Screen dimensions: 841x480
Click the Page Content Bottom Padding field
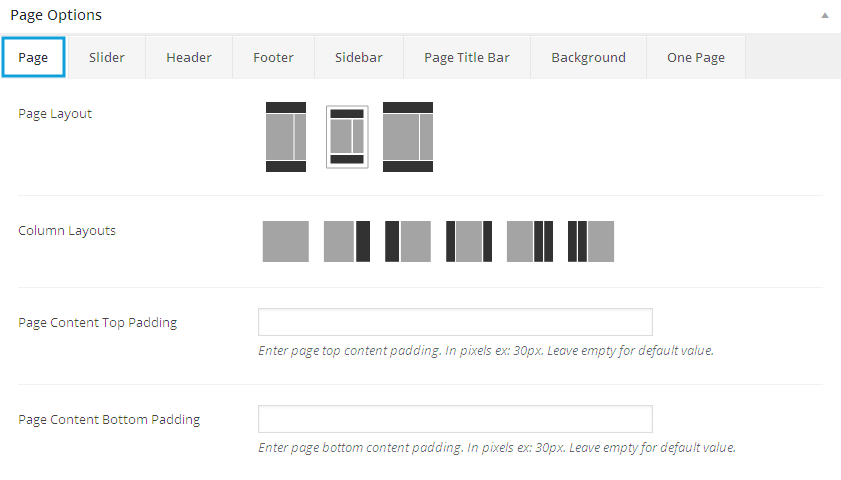pyautogui.click(x=455, y=419)
